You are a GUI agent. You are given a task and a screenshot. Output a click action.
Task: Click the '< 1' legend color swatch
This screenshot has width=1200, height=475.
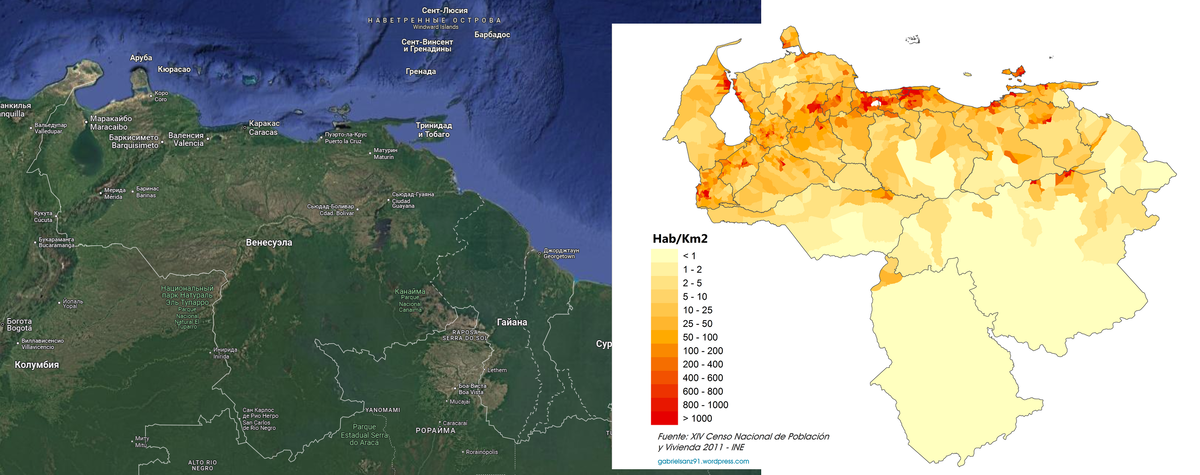pyautogui.click(x=664, y=257)
